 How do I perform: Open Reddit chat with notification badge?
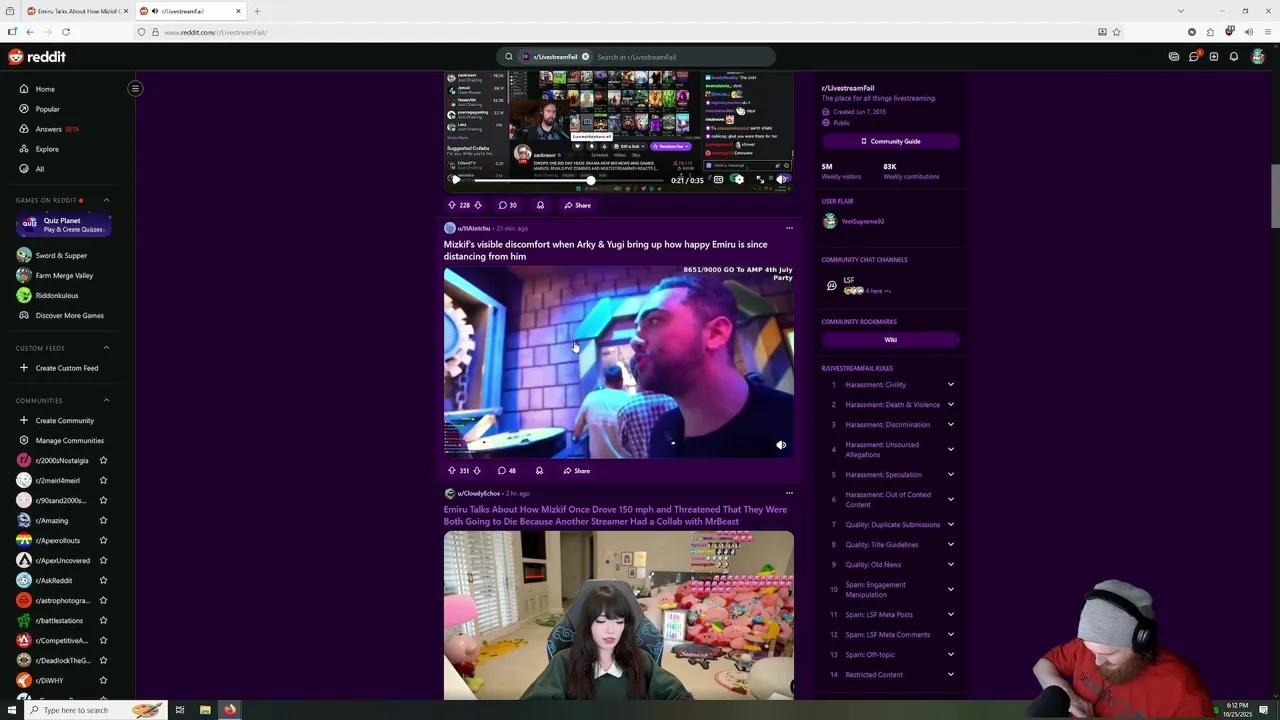(1194, 57)
